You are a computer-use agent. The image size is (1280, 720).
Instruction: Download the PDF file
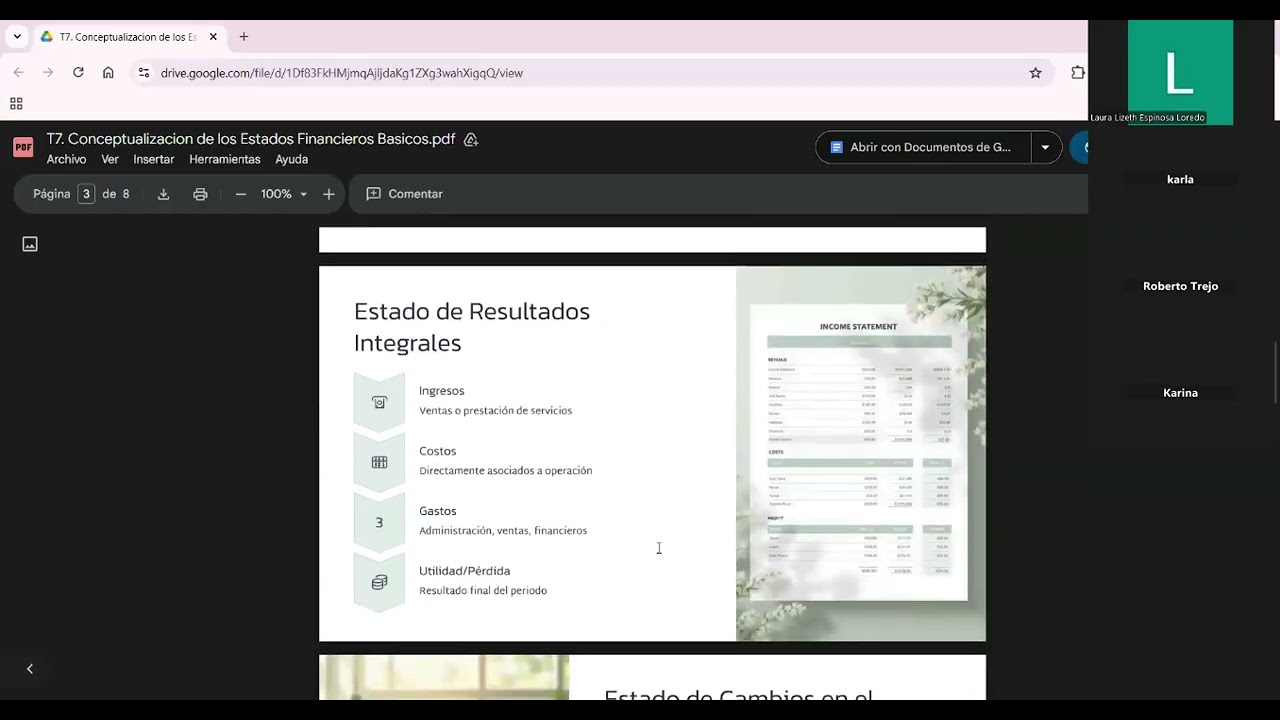point(163,194)
